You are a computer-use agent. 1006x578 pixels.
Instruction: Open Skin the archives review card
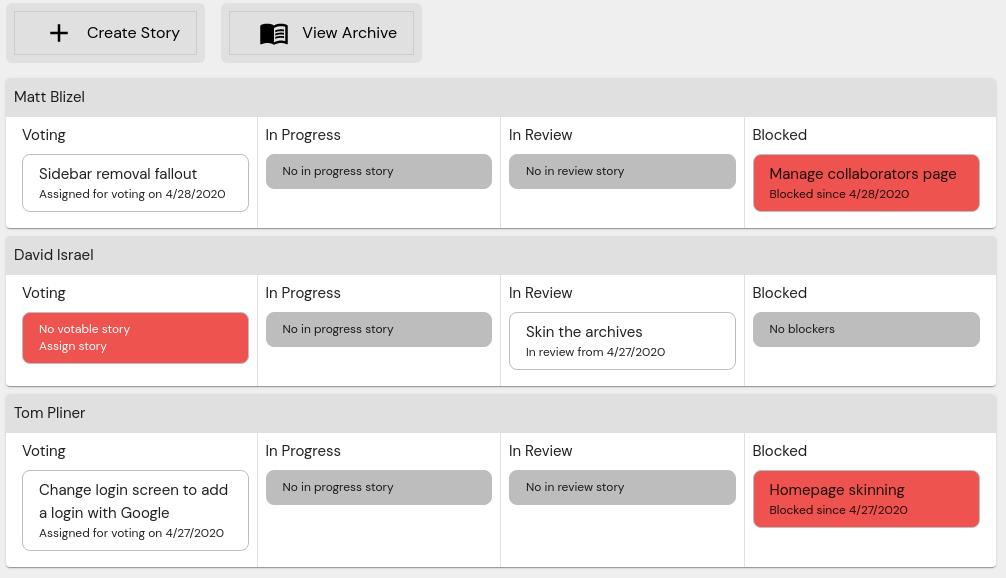click(622, 341)
